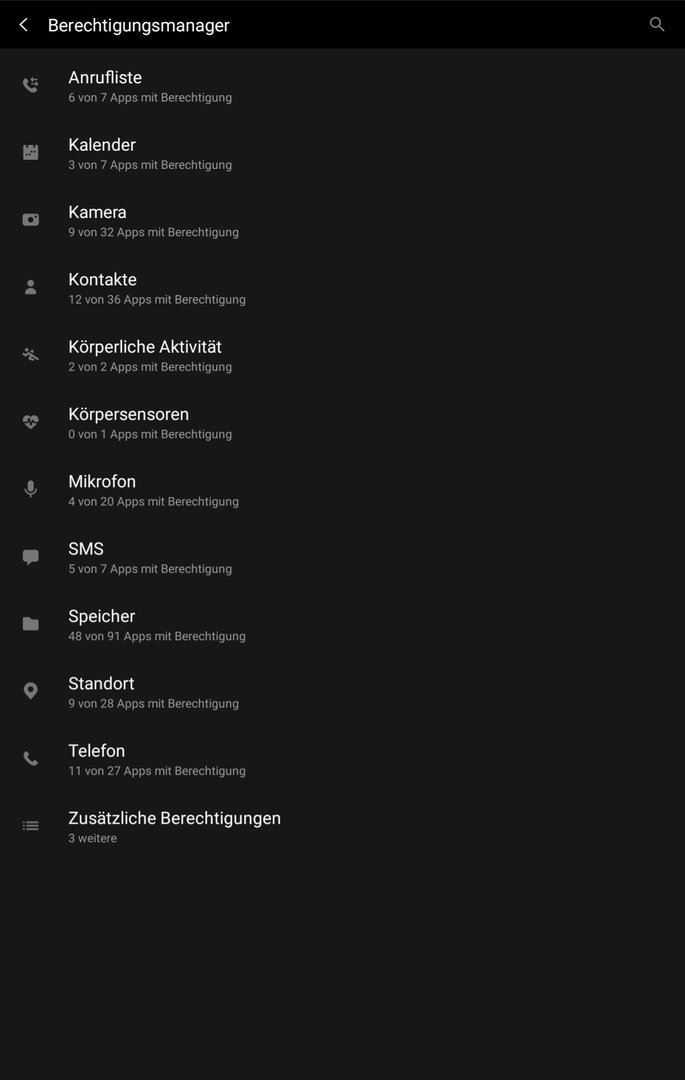
Task: Open Speicher permissions with 48 of 91 apps
Action: 342,625
